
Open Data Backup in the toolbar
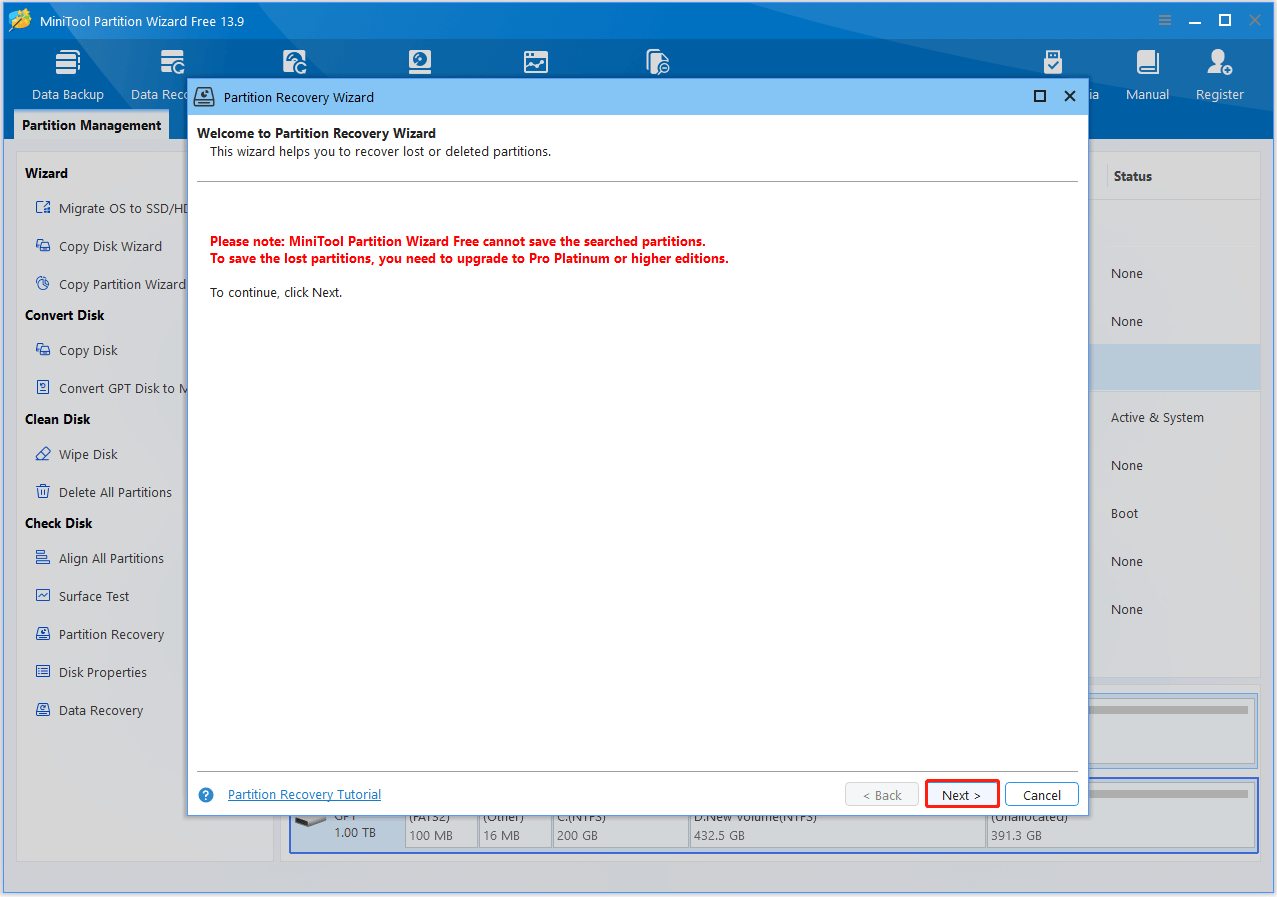tap(68, 75)
